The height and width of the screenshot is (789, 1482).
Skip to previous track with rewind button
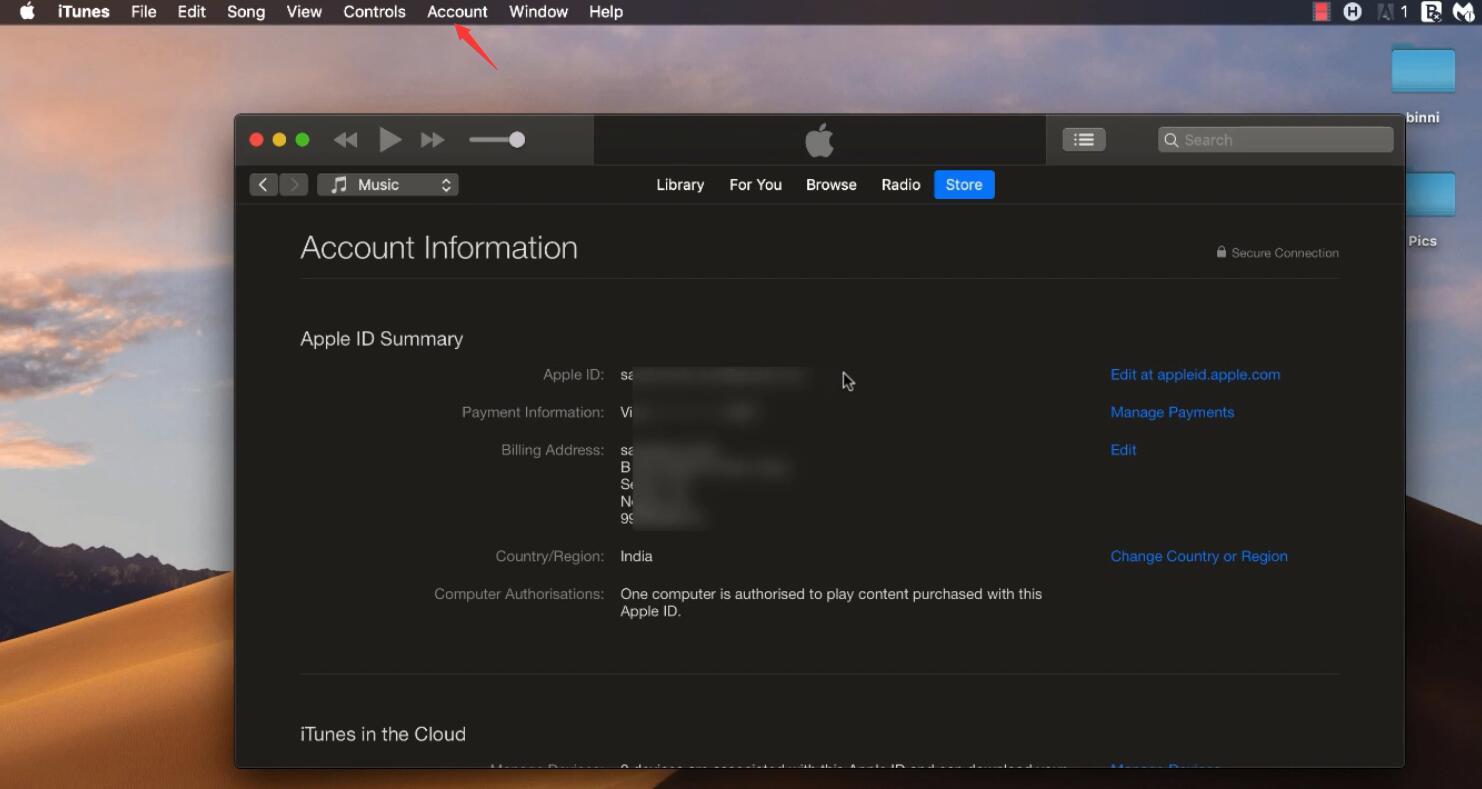(x=345, y=140)
